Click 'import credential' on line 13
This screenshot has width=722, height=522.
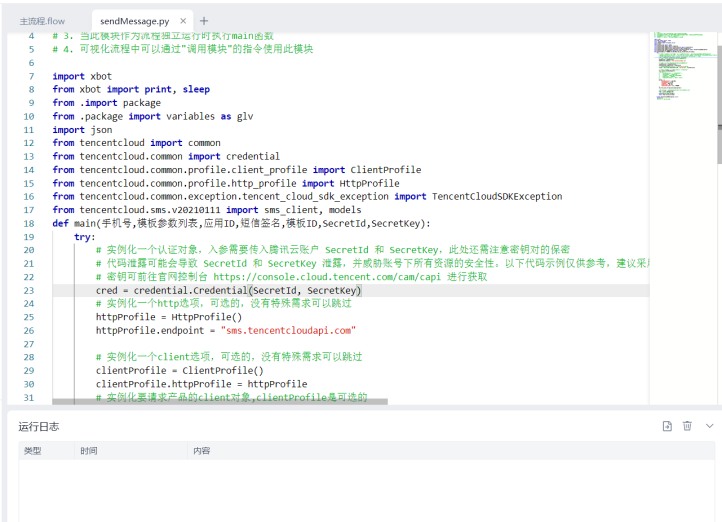click(233, 157)
